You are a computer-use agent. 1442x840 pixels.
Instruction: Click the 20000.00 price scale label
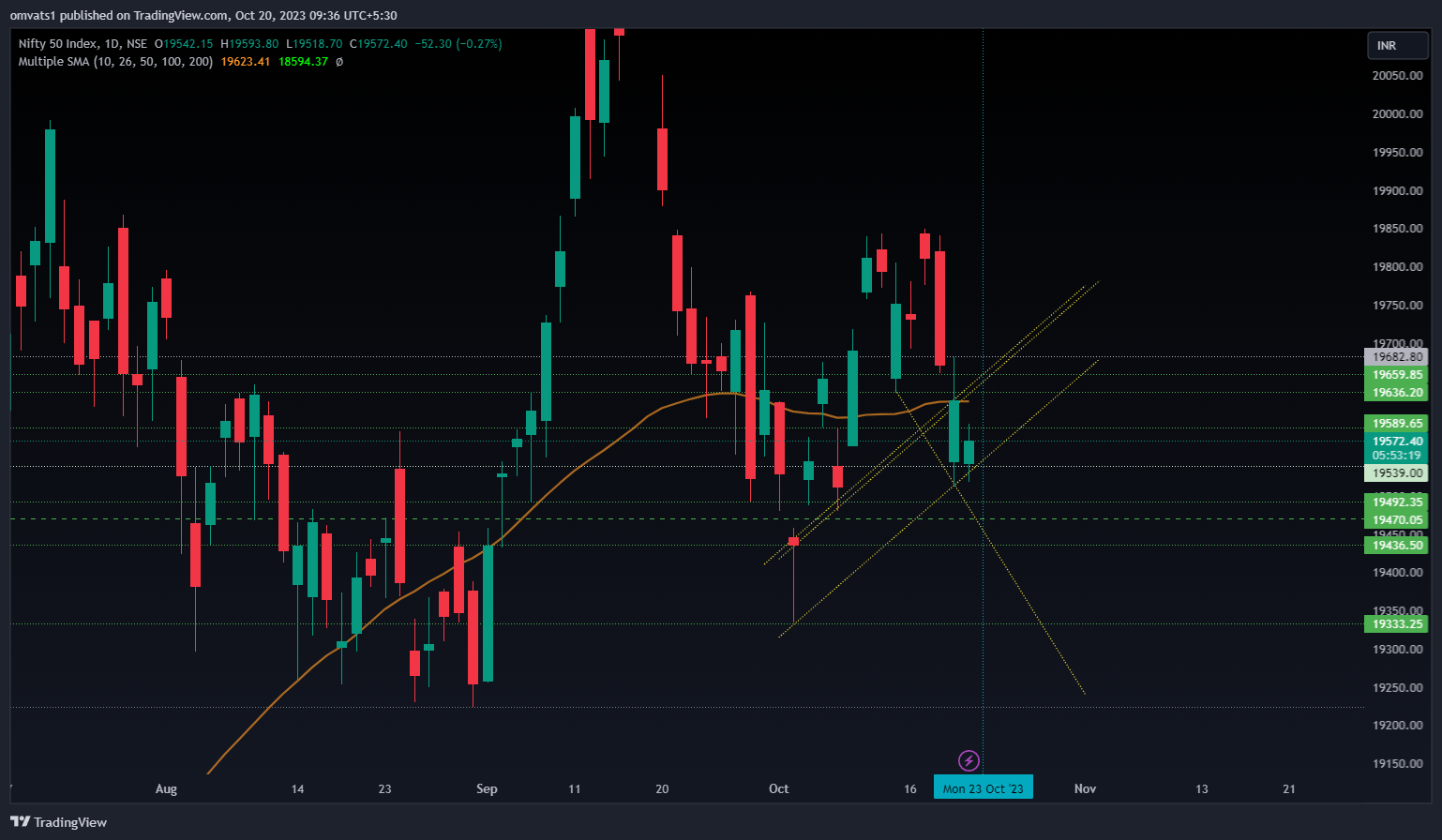click(1397, 113)
